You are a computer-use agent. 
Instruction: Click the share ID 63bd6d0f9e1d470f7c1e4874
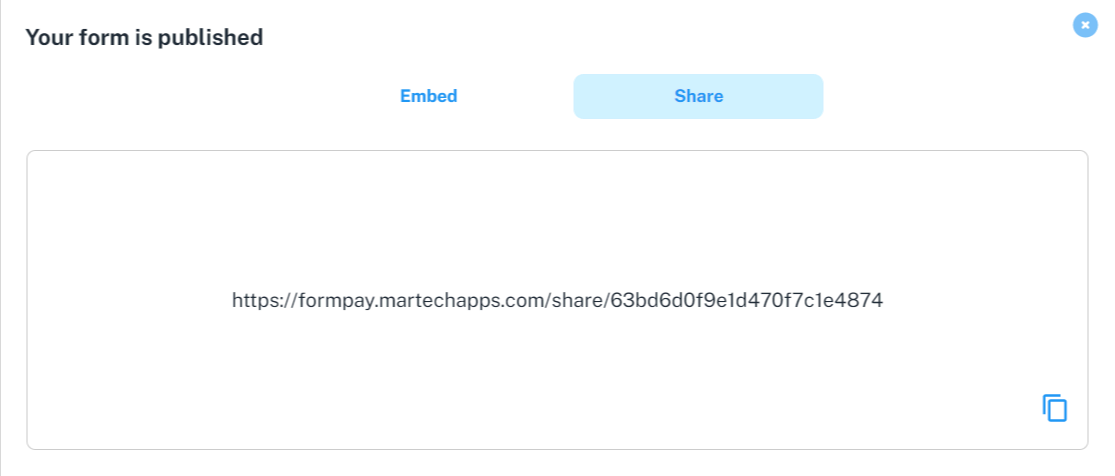click(x=746, y=300)
